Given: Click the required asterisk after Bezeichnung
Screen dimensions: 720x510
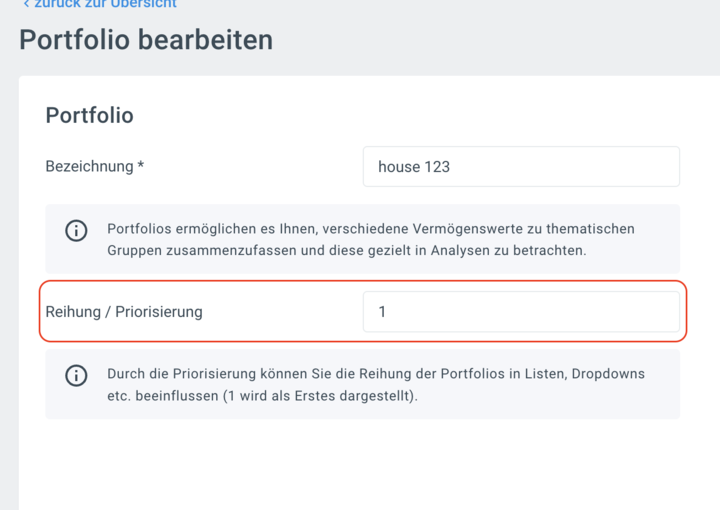Looking at the screenshot, I should pos(141,166).
